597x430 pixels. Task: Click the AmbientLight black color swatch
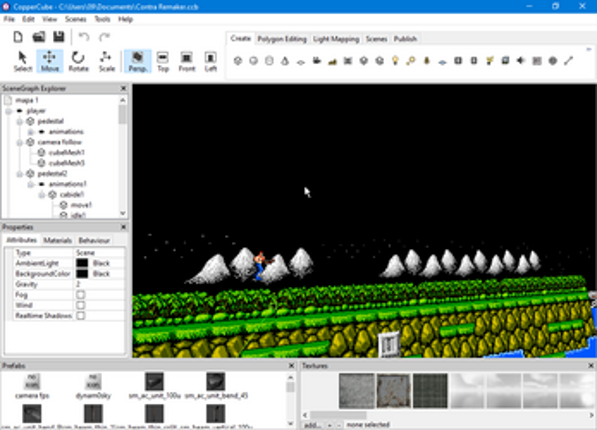coord(82,263)
